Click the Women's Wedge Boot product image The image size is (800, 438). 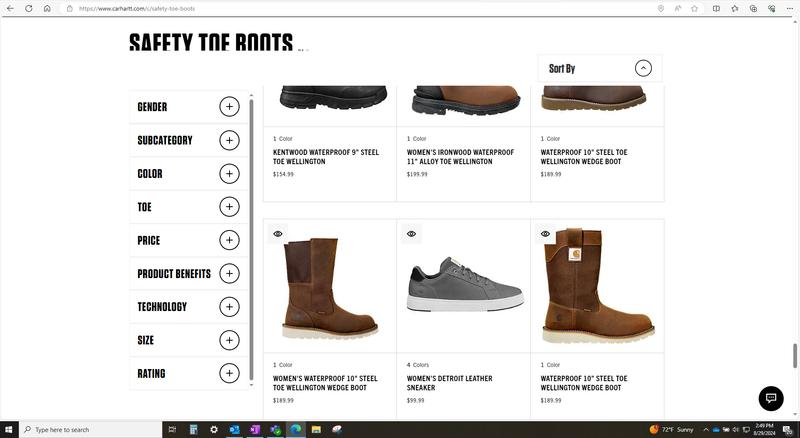[331, 288]
